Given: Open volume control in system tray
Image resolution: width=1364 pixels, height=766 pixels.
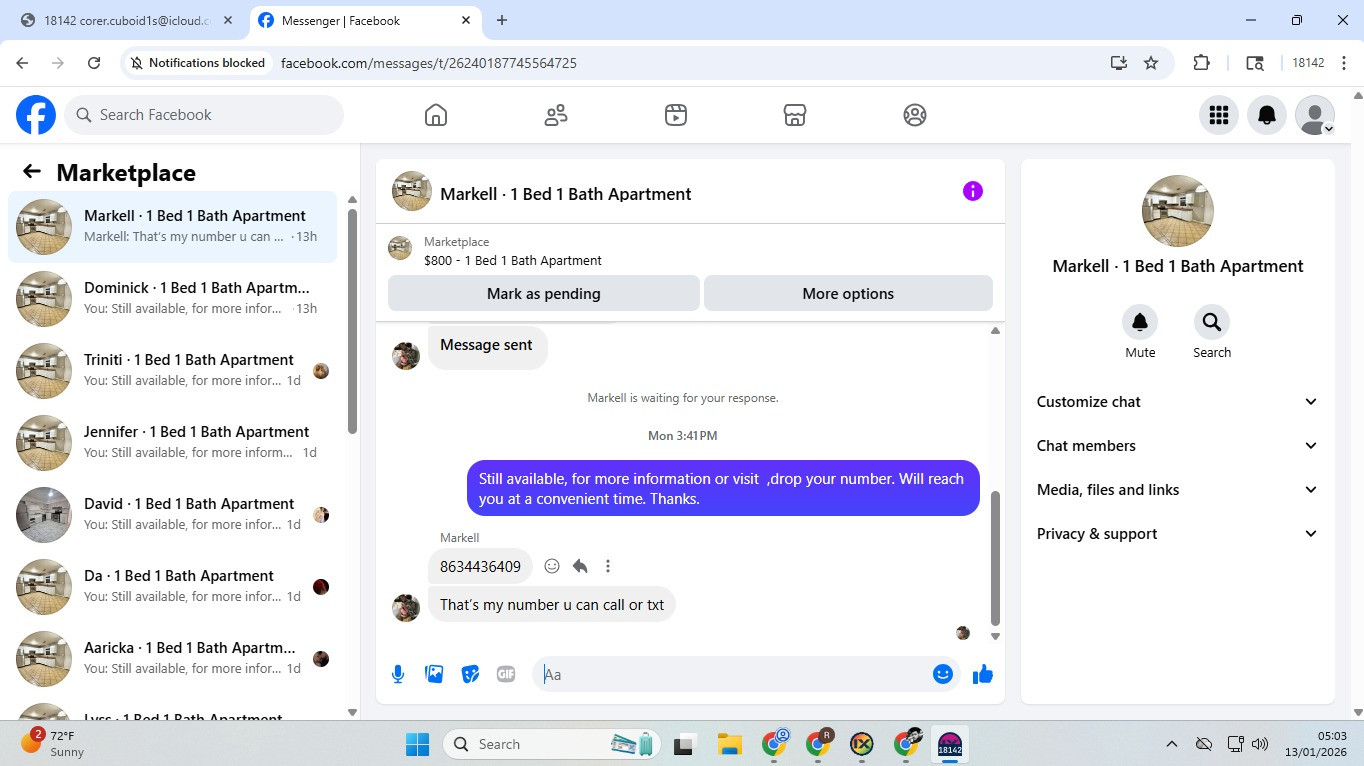Looking at the screenshot, I should click(1259, 744).
